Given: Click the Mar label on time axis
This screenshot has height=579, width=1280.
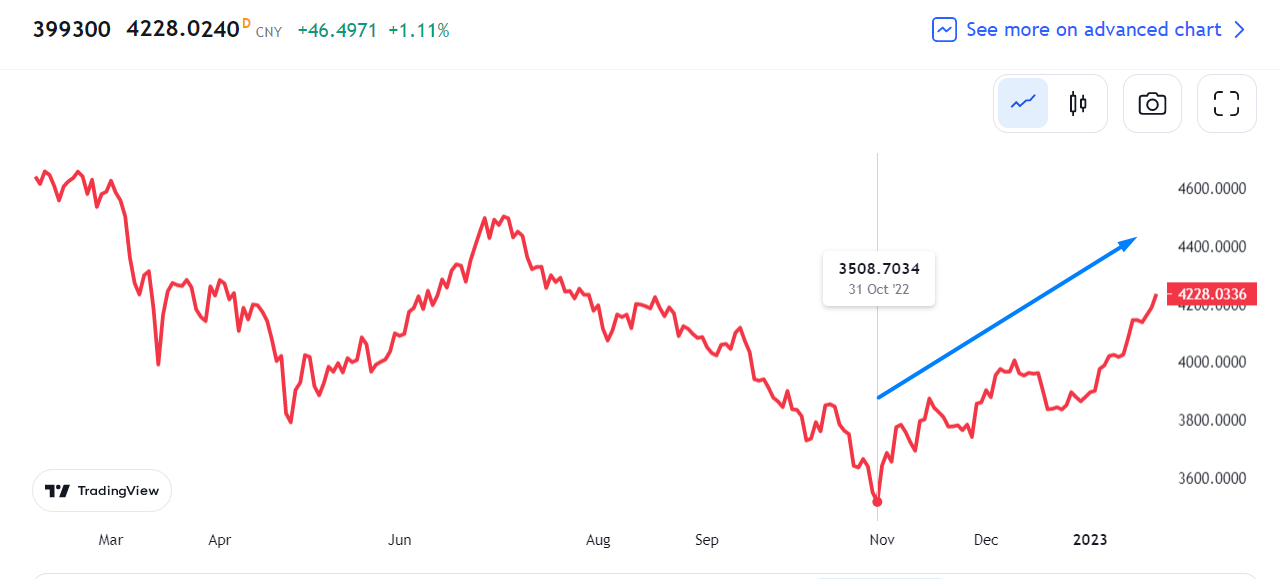Looking at the screenshot, I should point(110,540).
